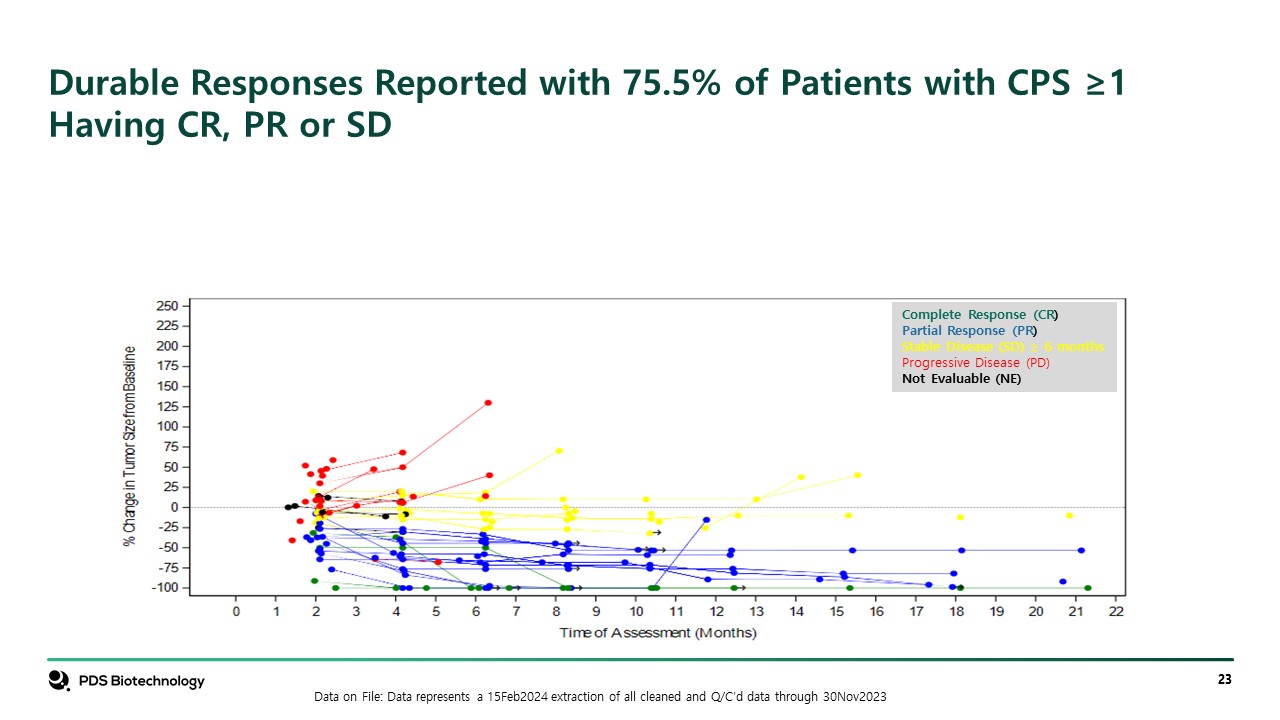The image size is (1280, 720).
Task: Click the rightmost blue point at -50% level
Action: click(1081, 550)
